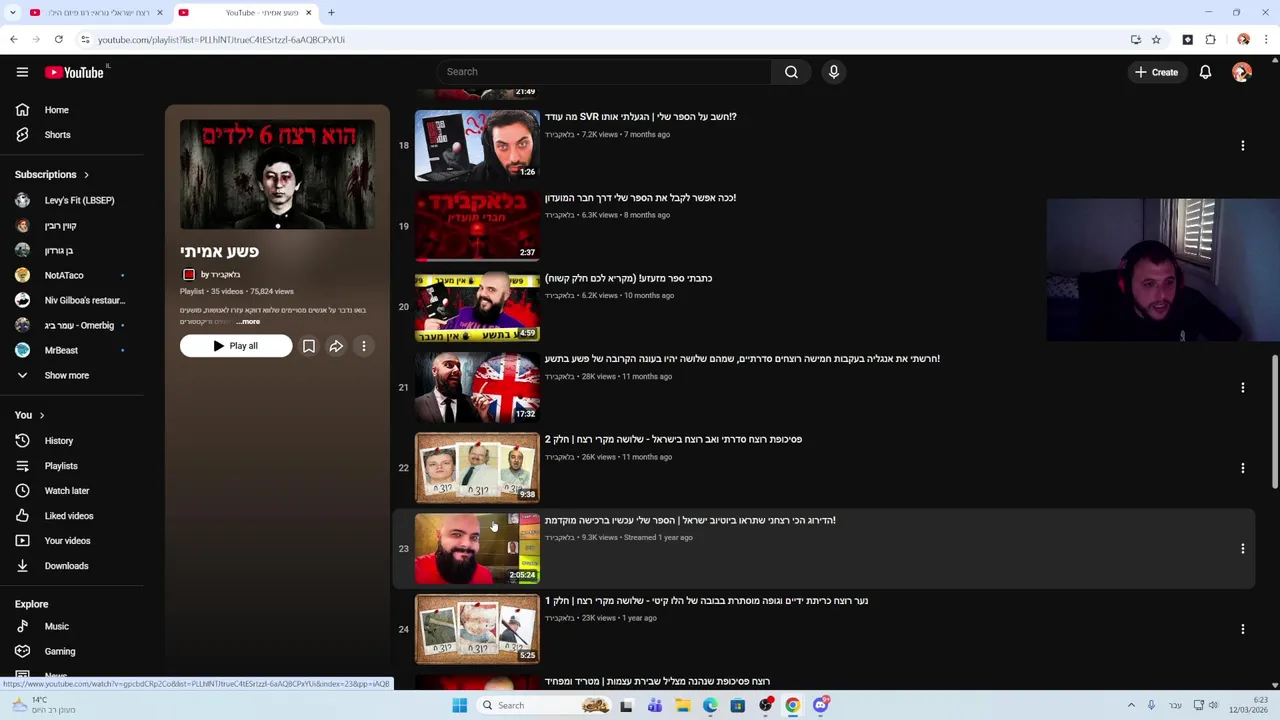Open playlist more-options three dots

click(x=364, y=346)
